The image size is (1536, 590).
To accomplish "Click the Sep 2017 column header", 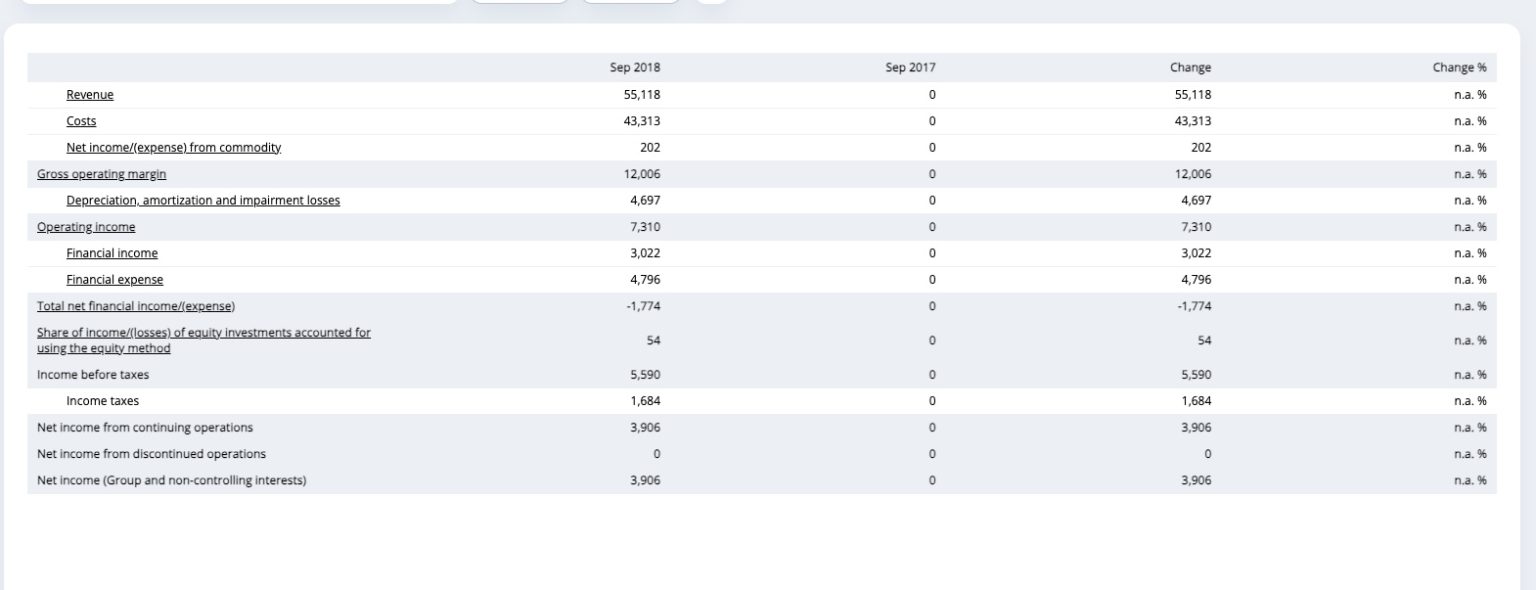I will pyautogui.click(x=910, y=68).
